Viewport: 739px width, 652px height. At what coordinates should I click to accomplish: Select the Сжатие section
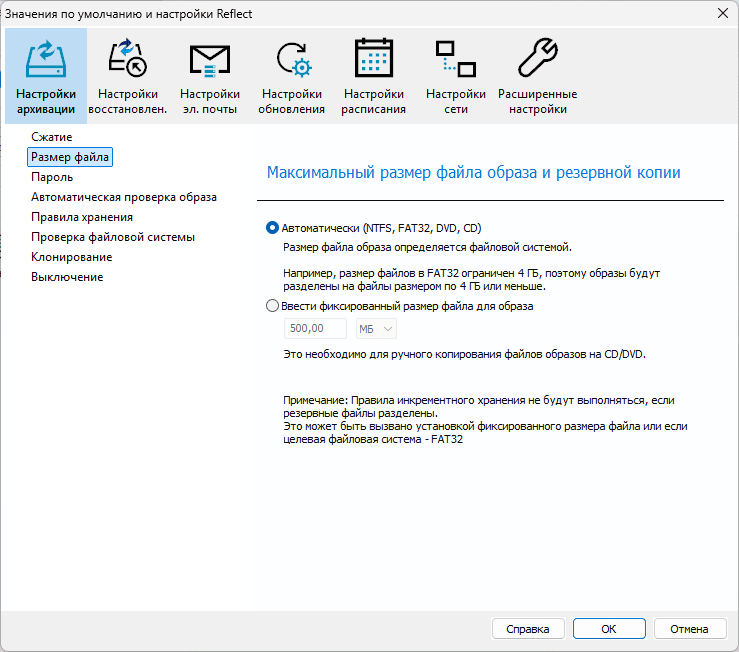point(52,137)
